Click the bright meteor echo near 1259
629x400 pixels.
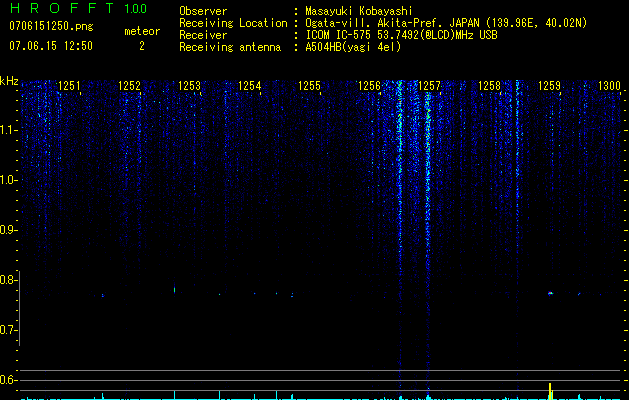tap(550, 293)
